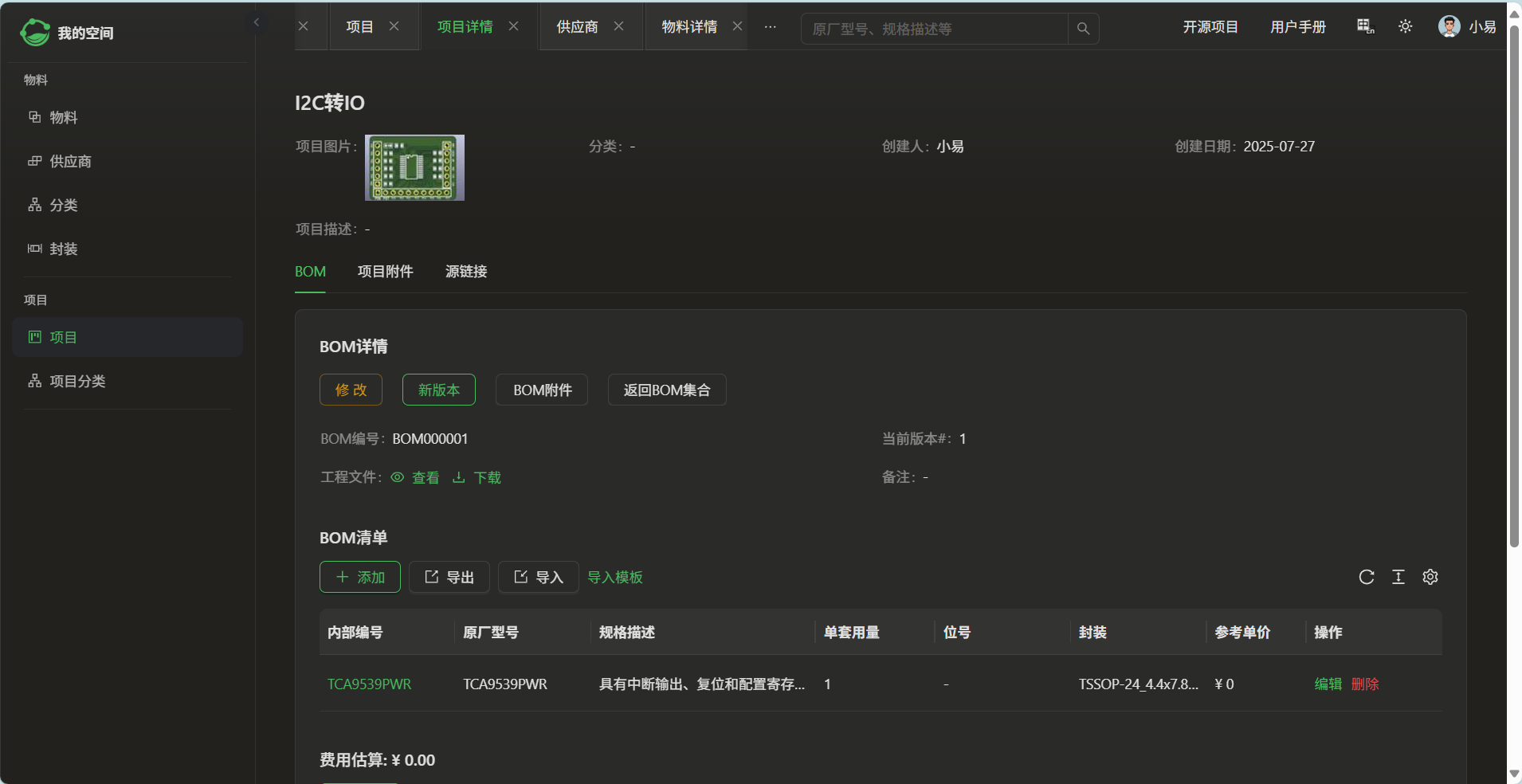Open 供应商 in the left sidebar
The width and height of the screenshot is (1522, 784).
[70, 162]
